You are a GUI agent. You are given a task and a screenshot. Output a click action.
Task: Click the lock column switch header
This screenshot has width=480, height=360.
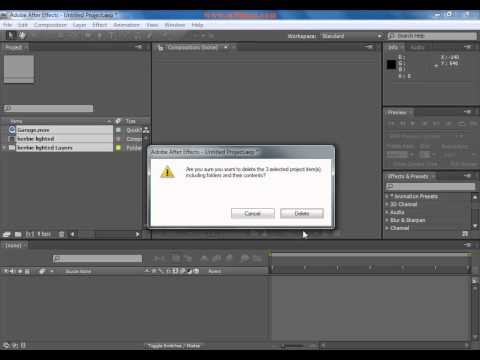click(27, 271)
